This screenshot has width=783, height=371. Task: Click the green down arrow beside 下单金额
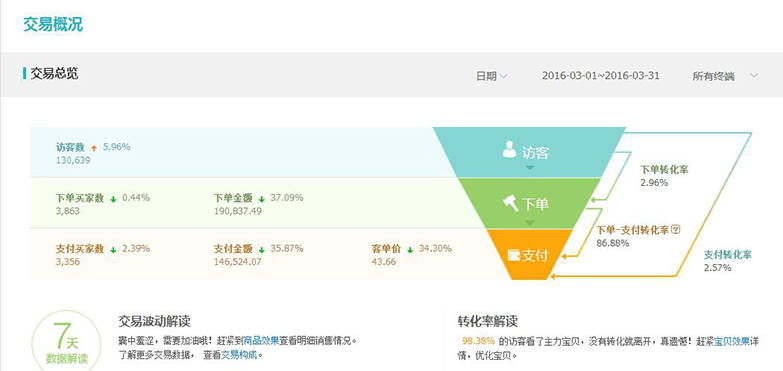(262, 199)
